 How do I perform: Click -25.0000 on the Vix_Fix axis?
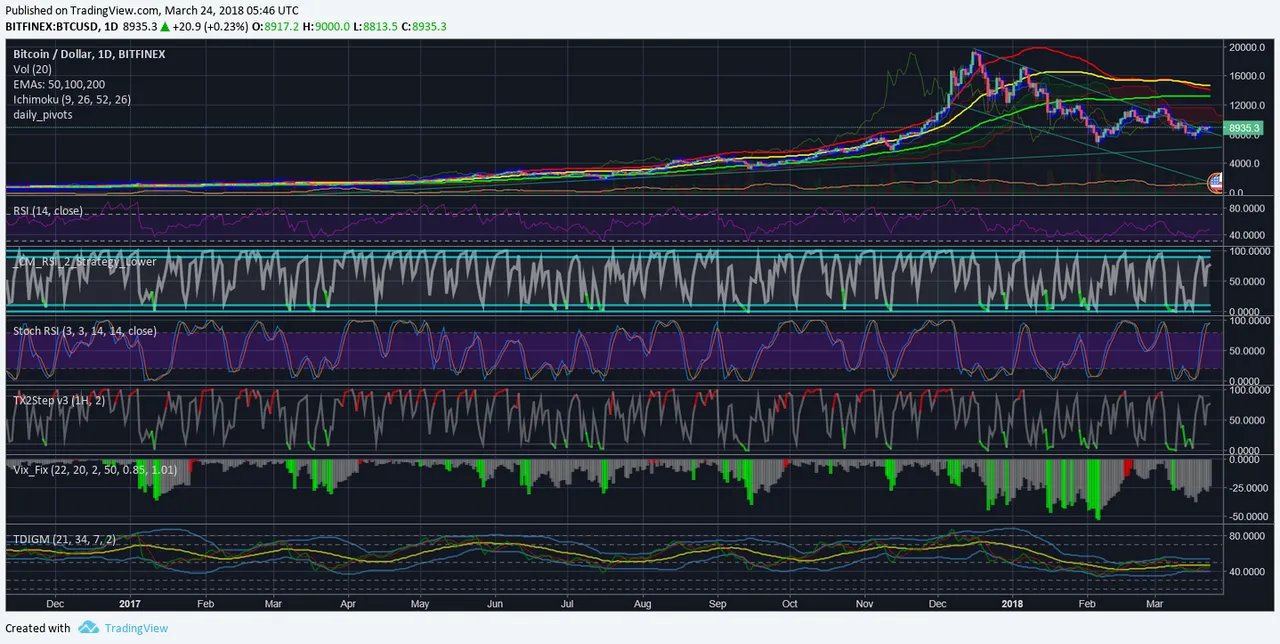[x=1251, y=488]
